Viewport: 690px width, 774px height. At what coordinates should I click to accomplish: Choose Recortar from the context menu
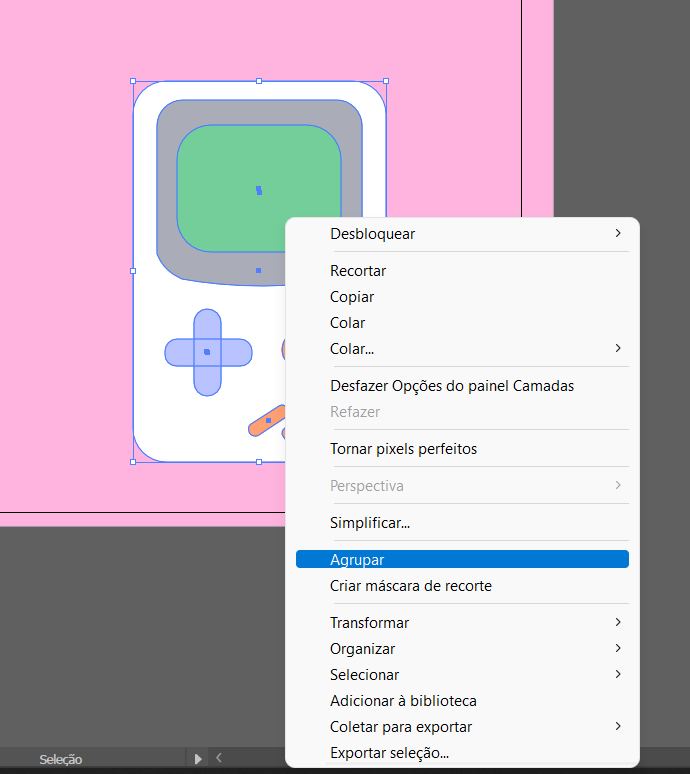(462, 271)
